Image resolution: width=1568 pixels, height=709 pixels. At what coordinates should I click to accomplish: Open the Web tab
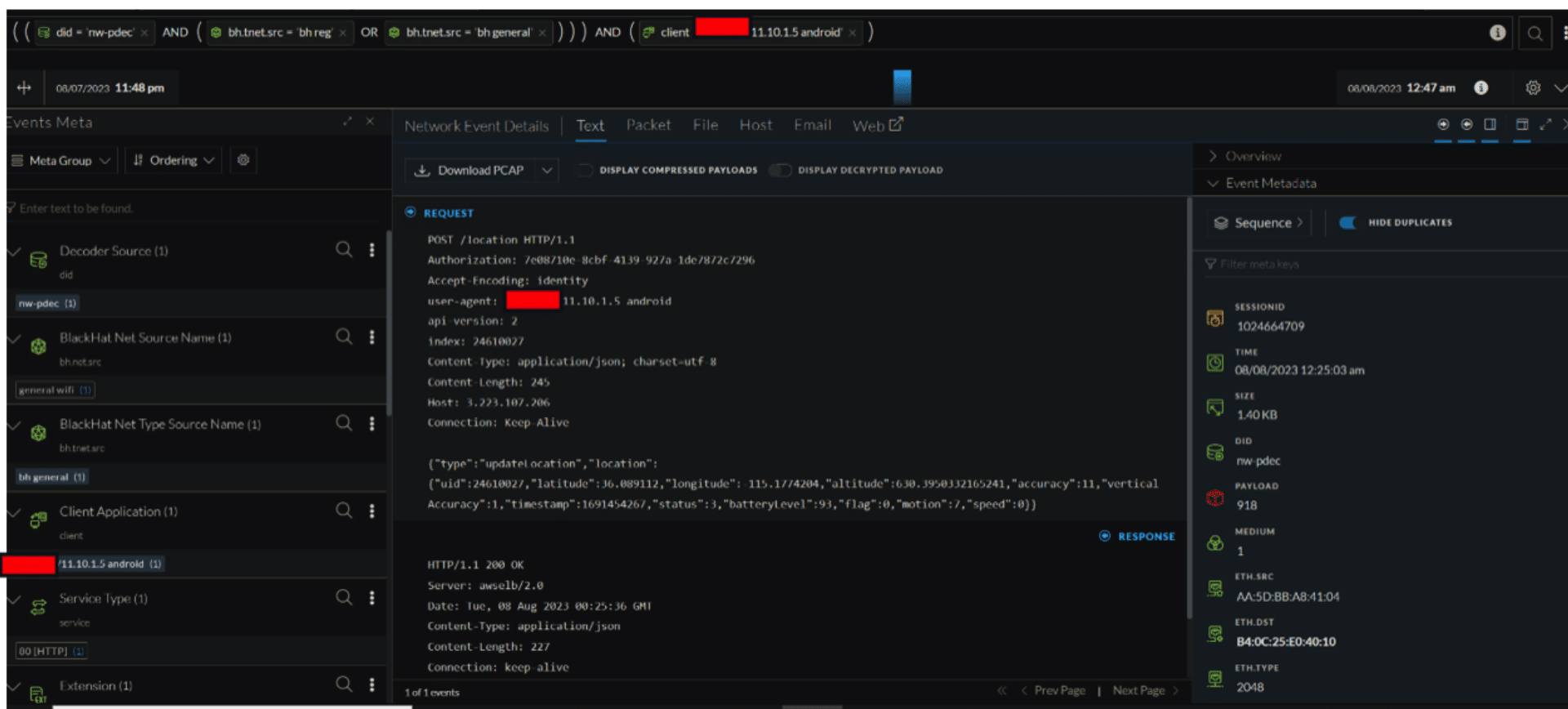pos(876,125)
